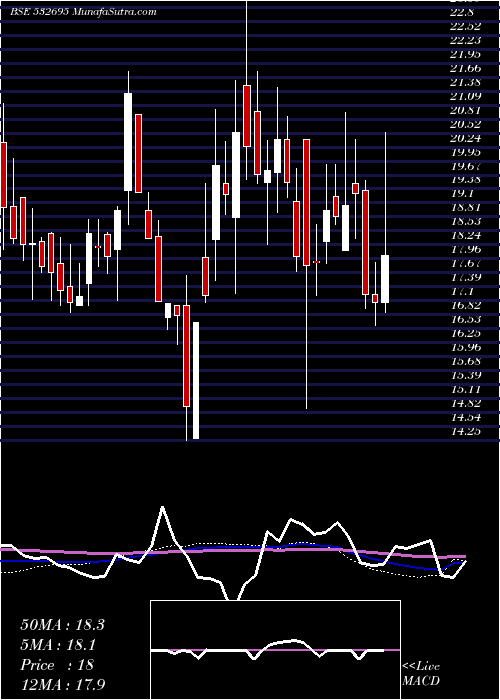Screen dimensions: 500x700
Task: Select the 18.81 price axis label
Action: [466, 208]
